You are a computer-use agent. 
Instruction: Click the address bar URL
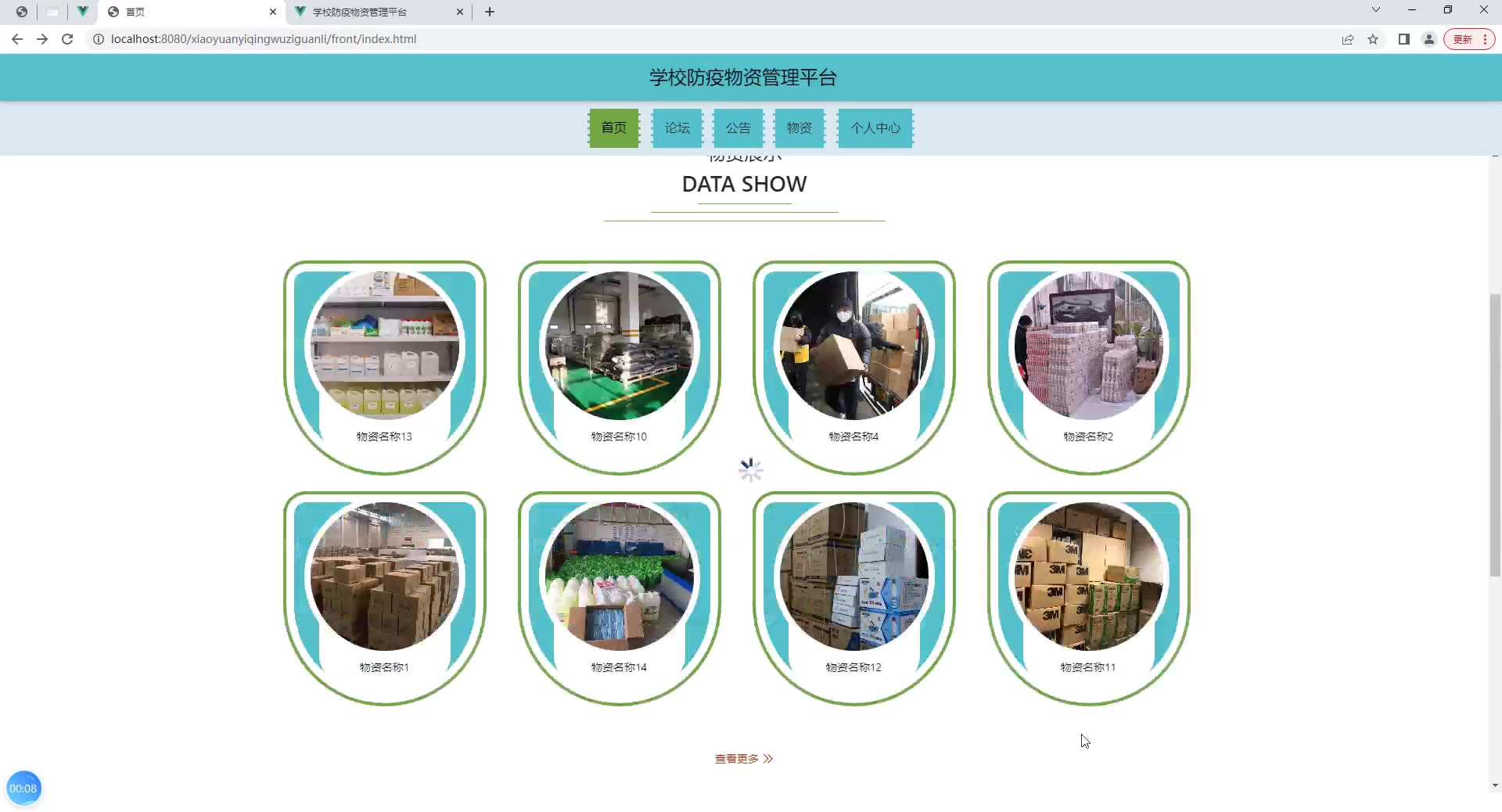(x=264, y=39)
